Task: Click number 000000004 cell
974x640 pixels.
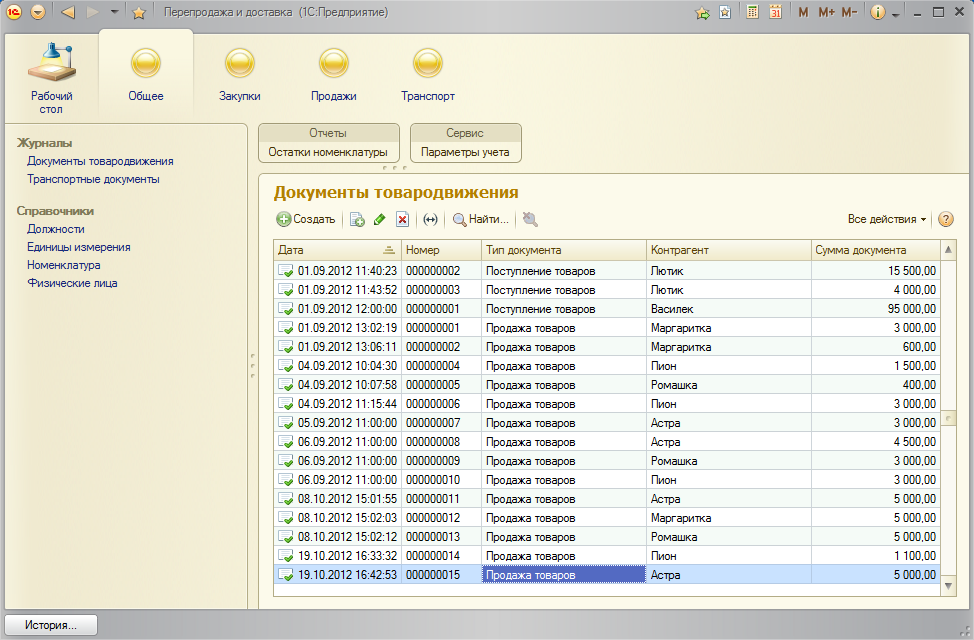Action: (x=442, y=366)
